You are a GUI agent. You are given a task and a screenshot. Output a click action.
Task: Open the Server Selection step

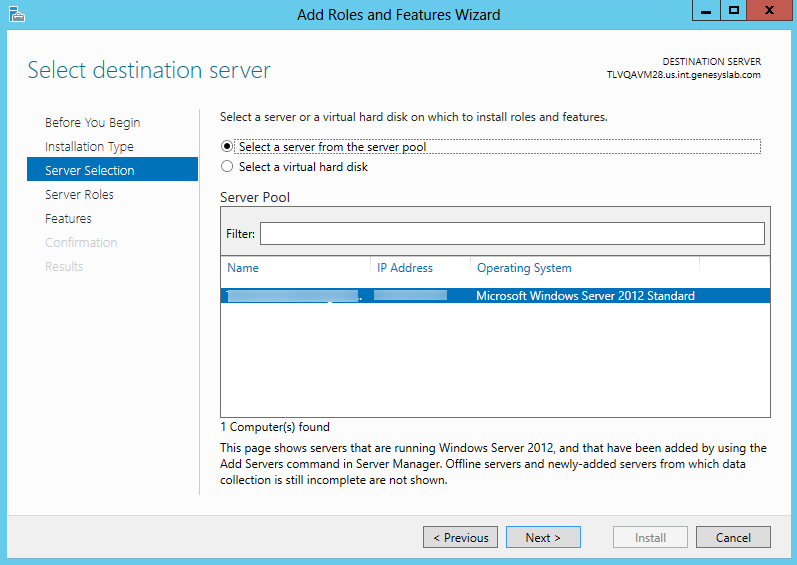click(x=90, y=171)
